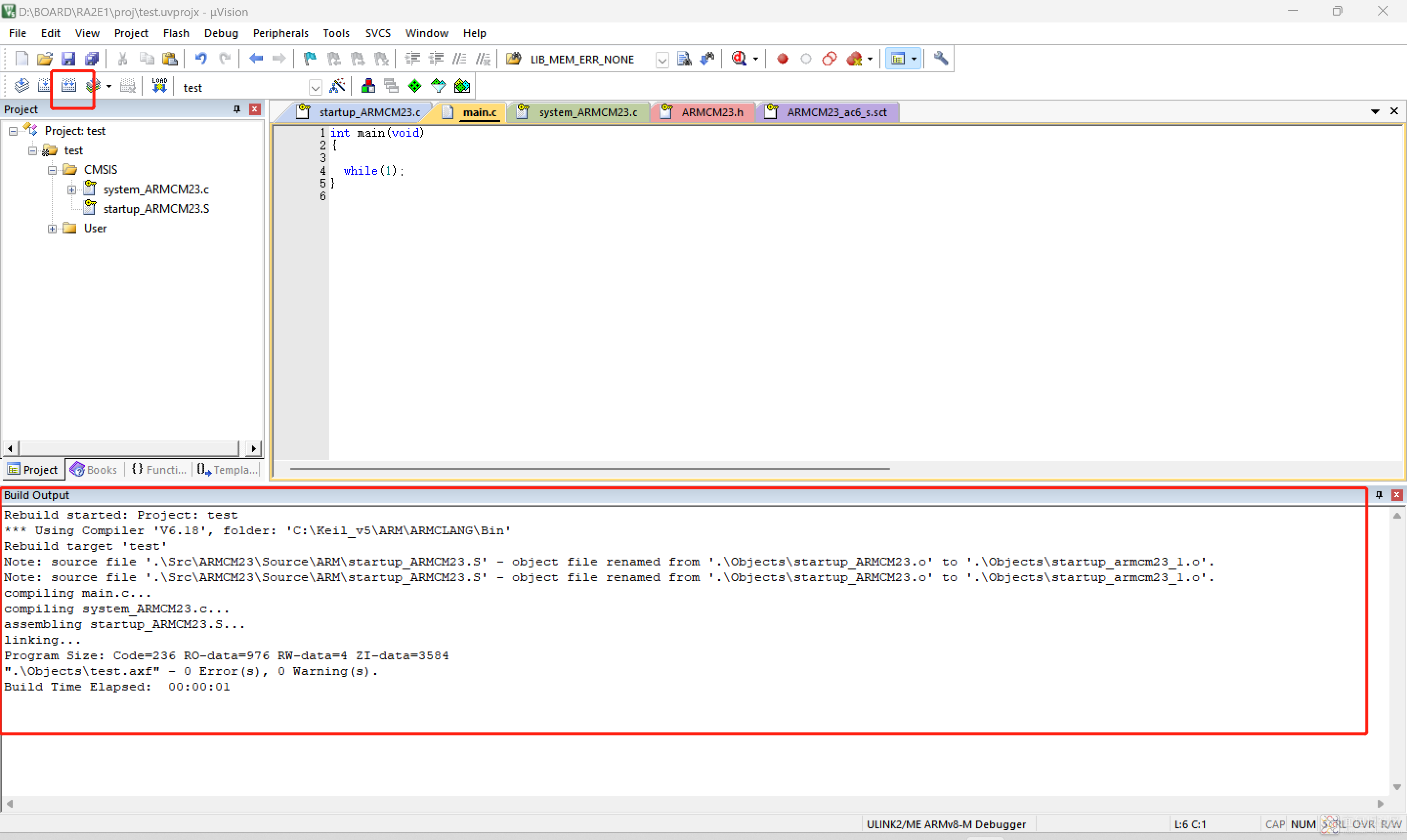
Task: Close the Build Output panel
Action: pos(1397,495)
